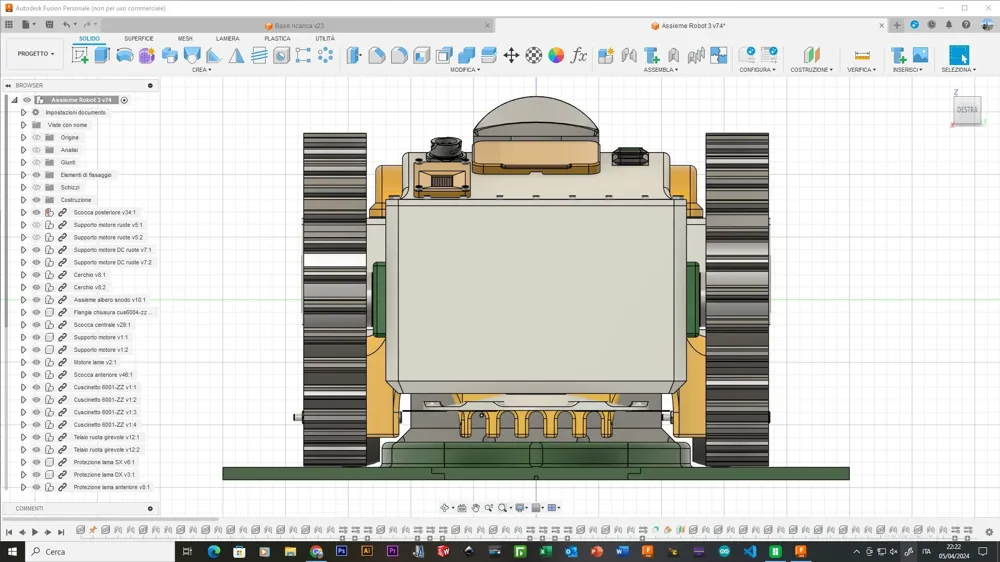Click the Insert image icon
This screenshot has height=562, width=1000.
point(920,55)
